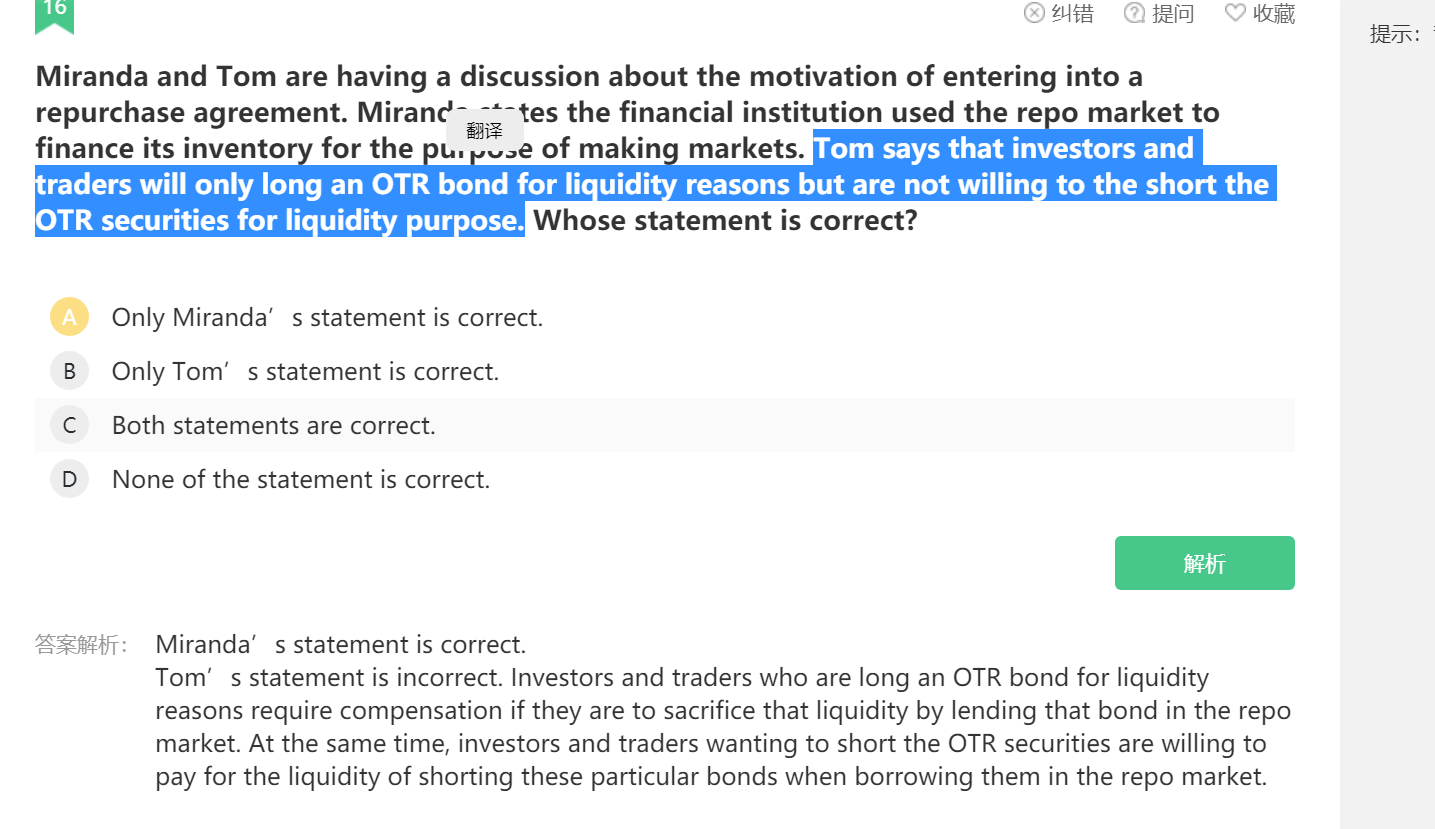Select option B circle
Image resolution: width=1435 pixels, height=829 pixels.
point(69,371)
